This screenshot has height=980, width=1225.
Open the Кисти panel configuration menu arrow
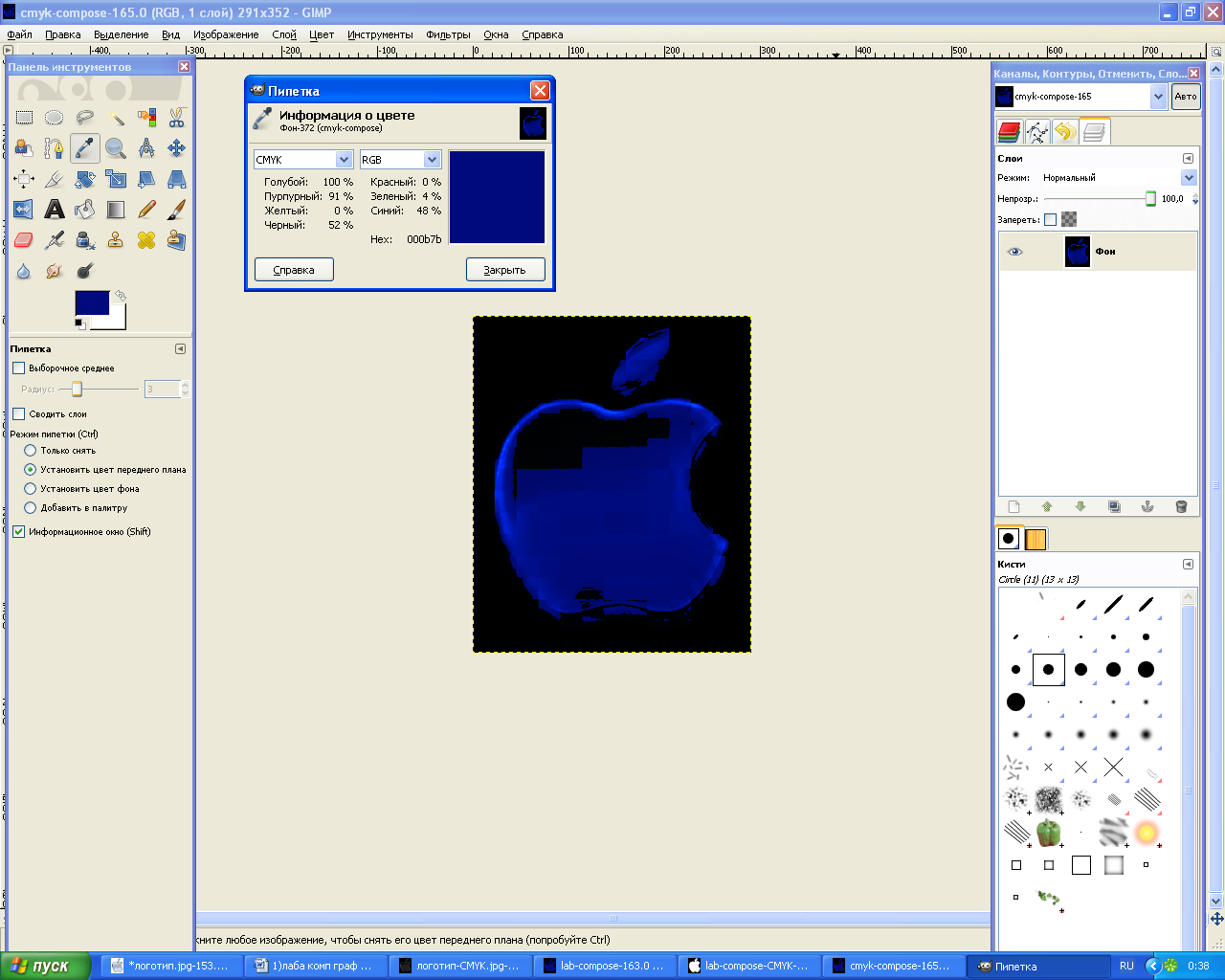click(x=1188, y=565)
